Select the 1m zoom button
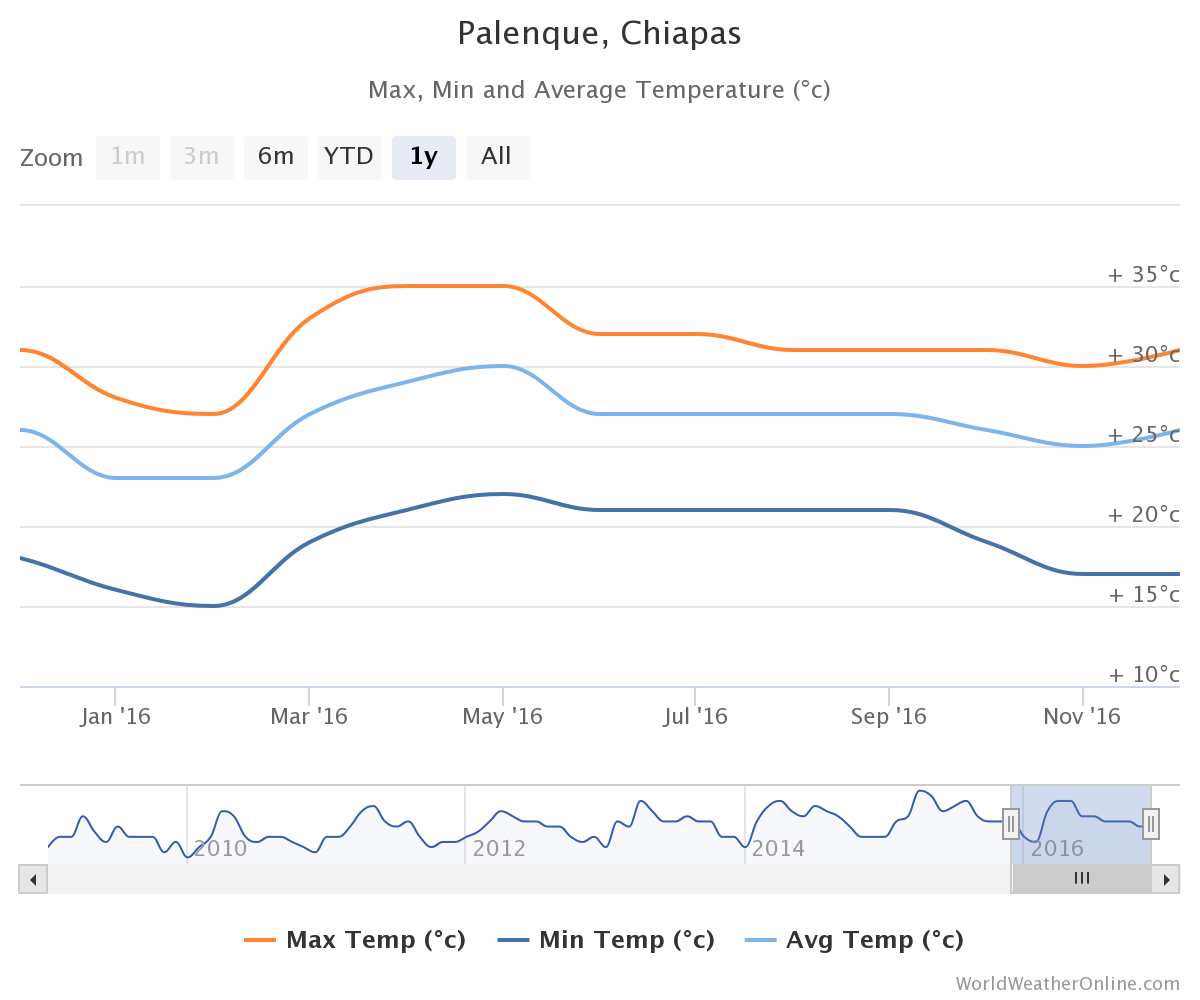1200x1000 pixels. coord(128,157)
